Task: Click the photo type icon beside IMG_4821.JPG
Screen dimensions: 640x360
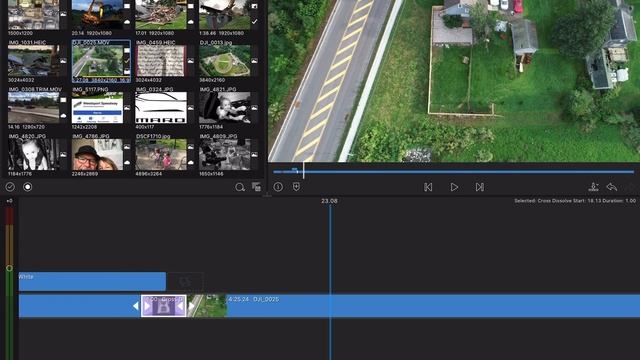Action: [254, 108]
